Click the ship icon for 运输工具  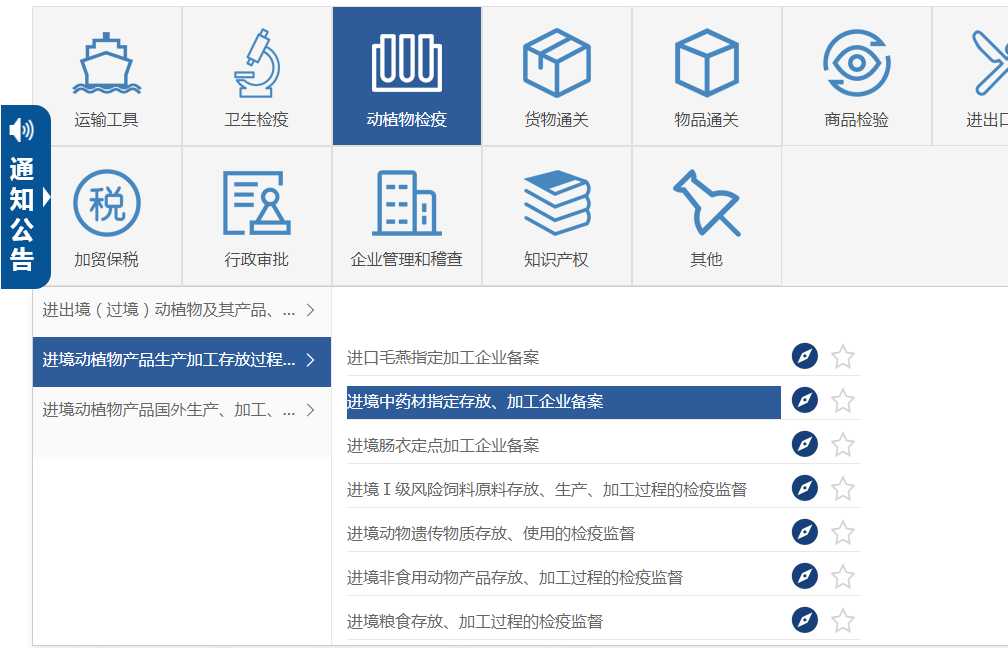[106, 63]
